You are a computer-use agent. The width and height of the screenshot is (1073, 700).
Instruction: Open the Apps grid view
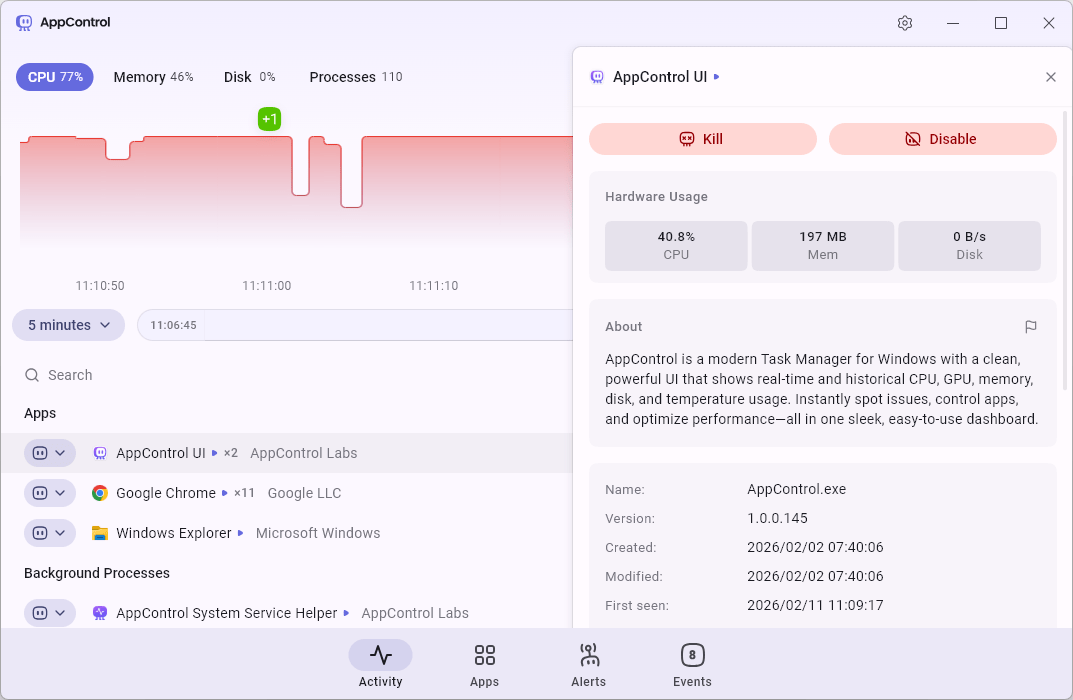[x=484, y=665]
